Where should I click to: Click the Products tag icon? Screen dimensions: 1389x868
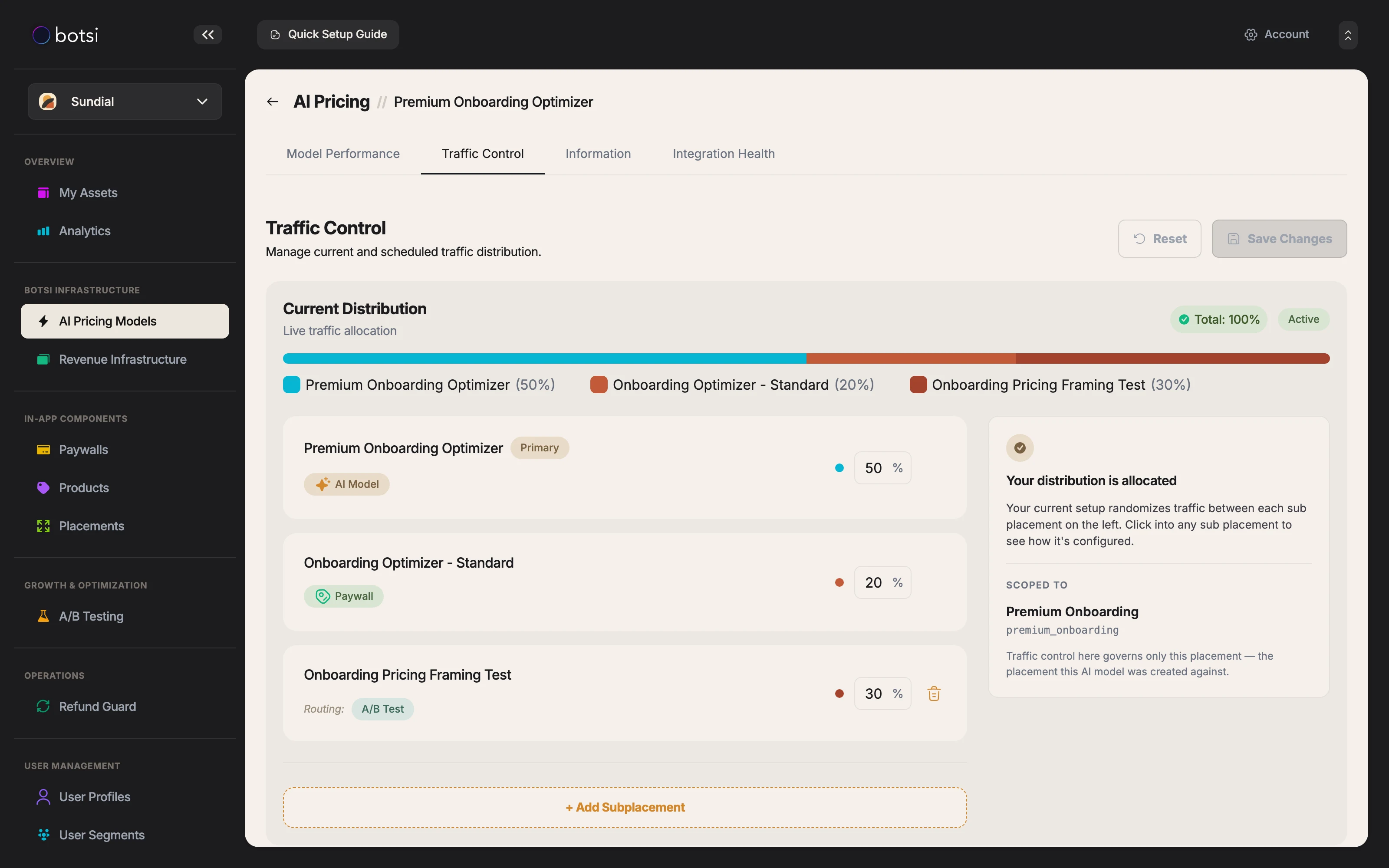click(x=43, y=488)
